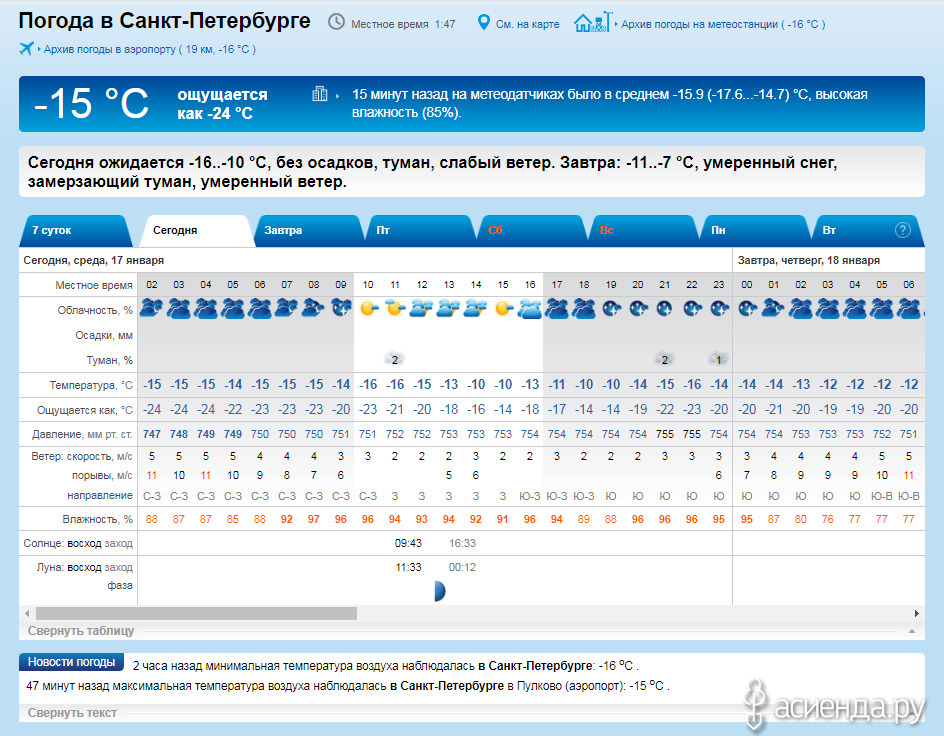Viewport: 944px width, 736px height.
Task: Click the ощущается как -24 °C text
Action: coord(222,104)
